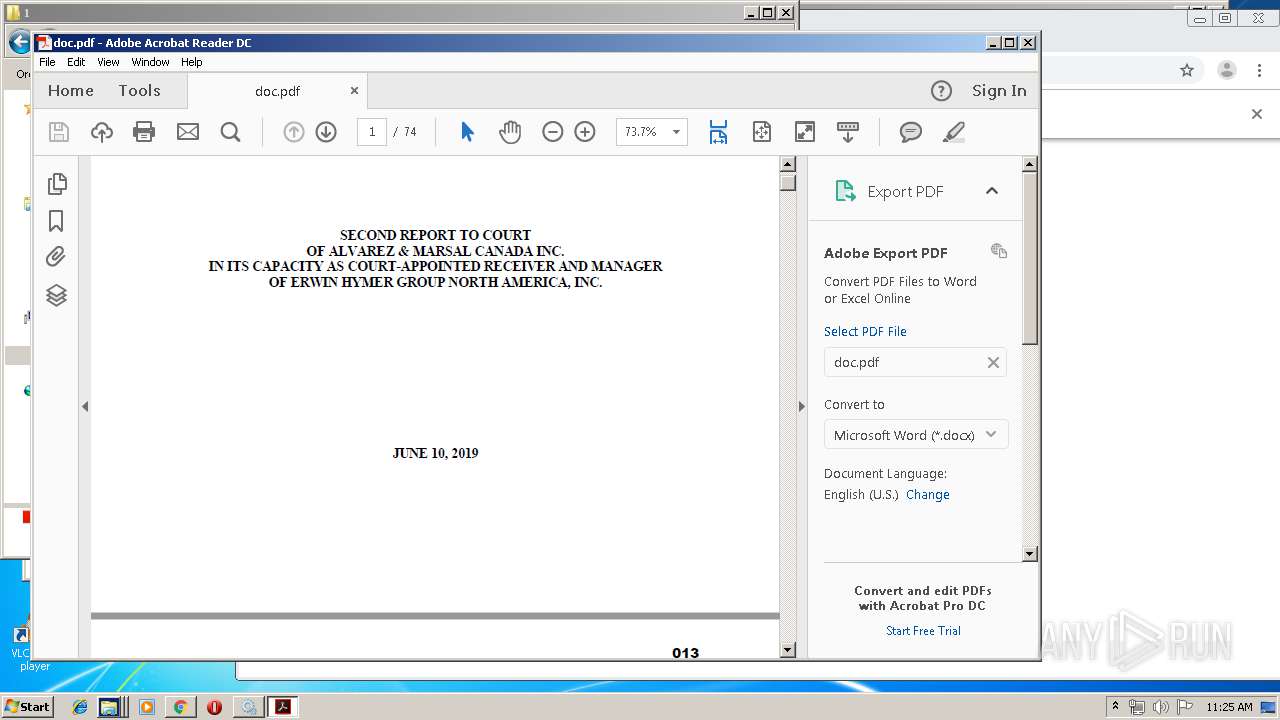This screenshot has width=1280, height=720.
Task: Print the document with the printer icon
Action: [x=144, y=132]
